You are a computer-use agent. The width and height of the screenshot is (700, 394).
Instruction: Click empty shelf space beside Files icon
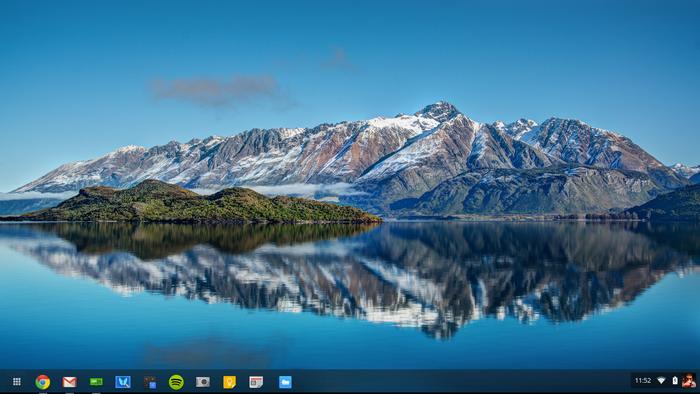pos(446,382)
